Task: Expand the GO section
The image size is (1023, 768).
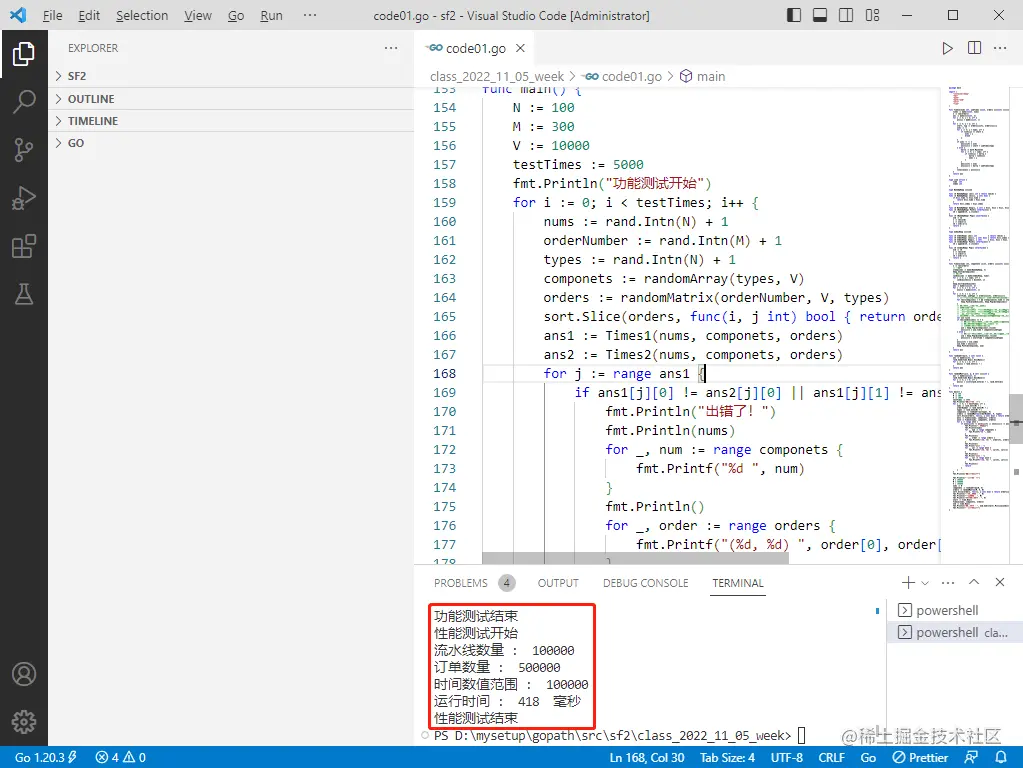Action: 231,143
